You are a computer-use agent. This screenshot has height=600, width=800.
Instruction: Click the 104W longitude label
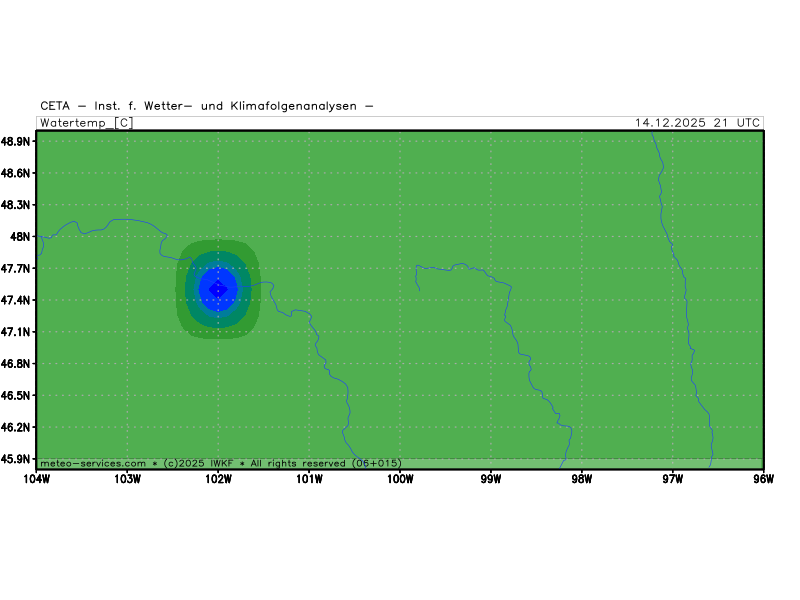[x=36, y=478]
